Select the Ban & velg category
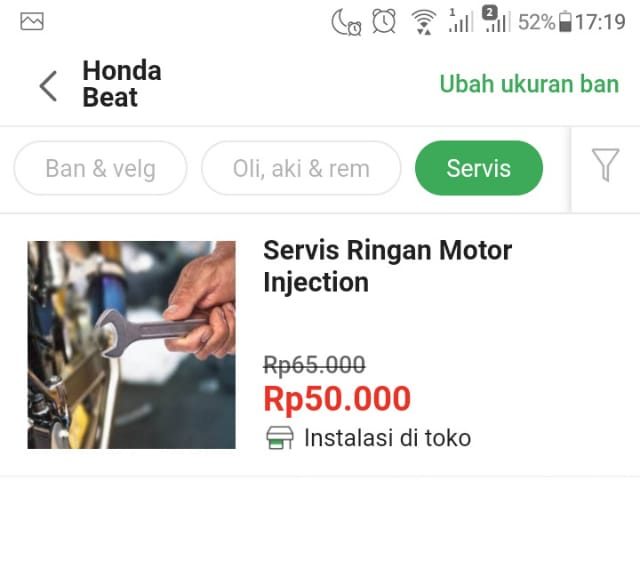The image size is (640, 580). pos(100,168)
